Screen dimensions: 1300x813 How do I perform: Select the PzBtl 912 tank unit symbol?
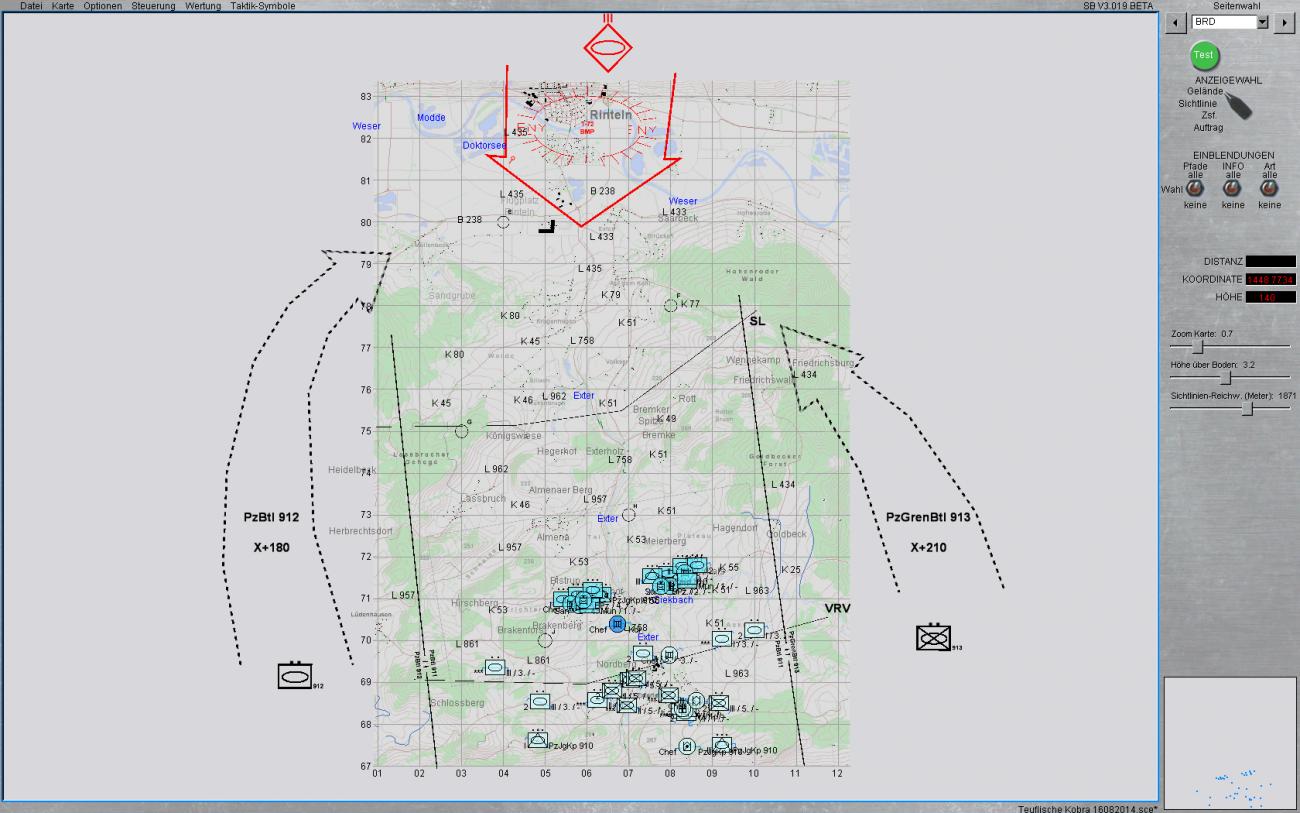295,676
